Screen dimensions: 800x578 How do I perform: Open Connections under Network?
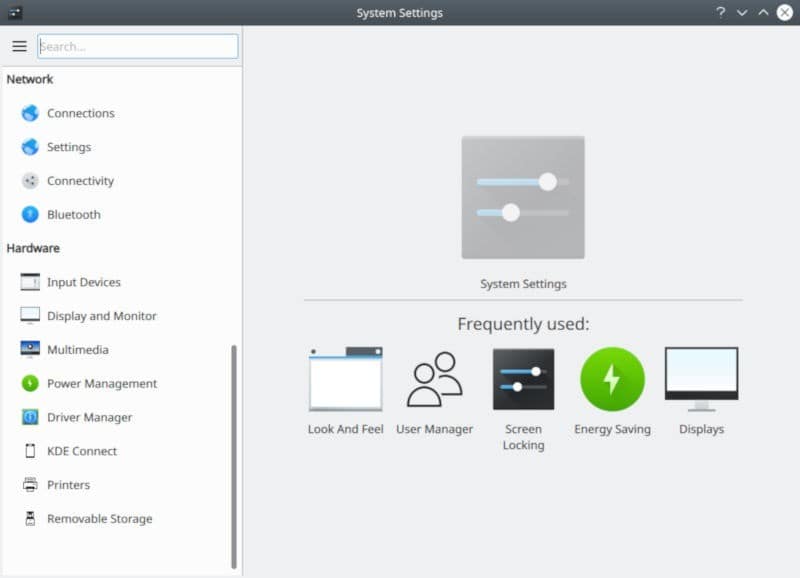click(81, 113)
